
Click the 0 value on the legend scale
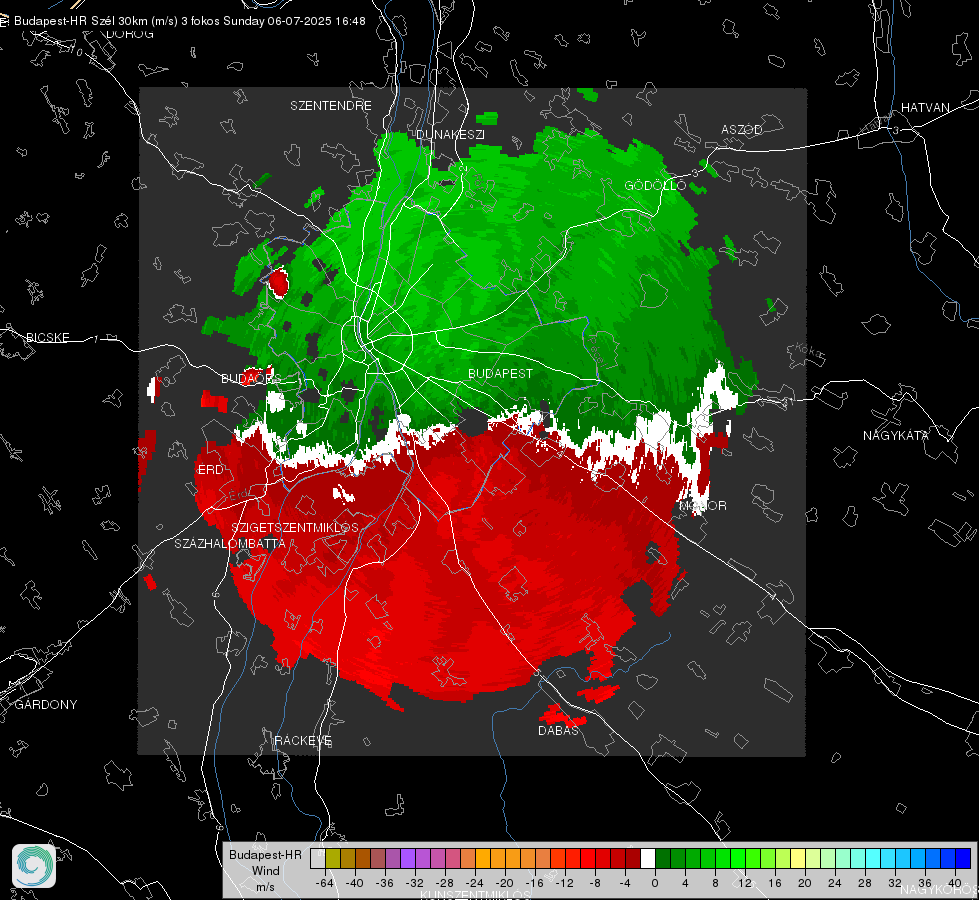[x=654, y=883]
